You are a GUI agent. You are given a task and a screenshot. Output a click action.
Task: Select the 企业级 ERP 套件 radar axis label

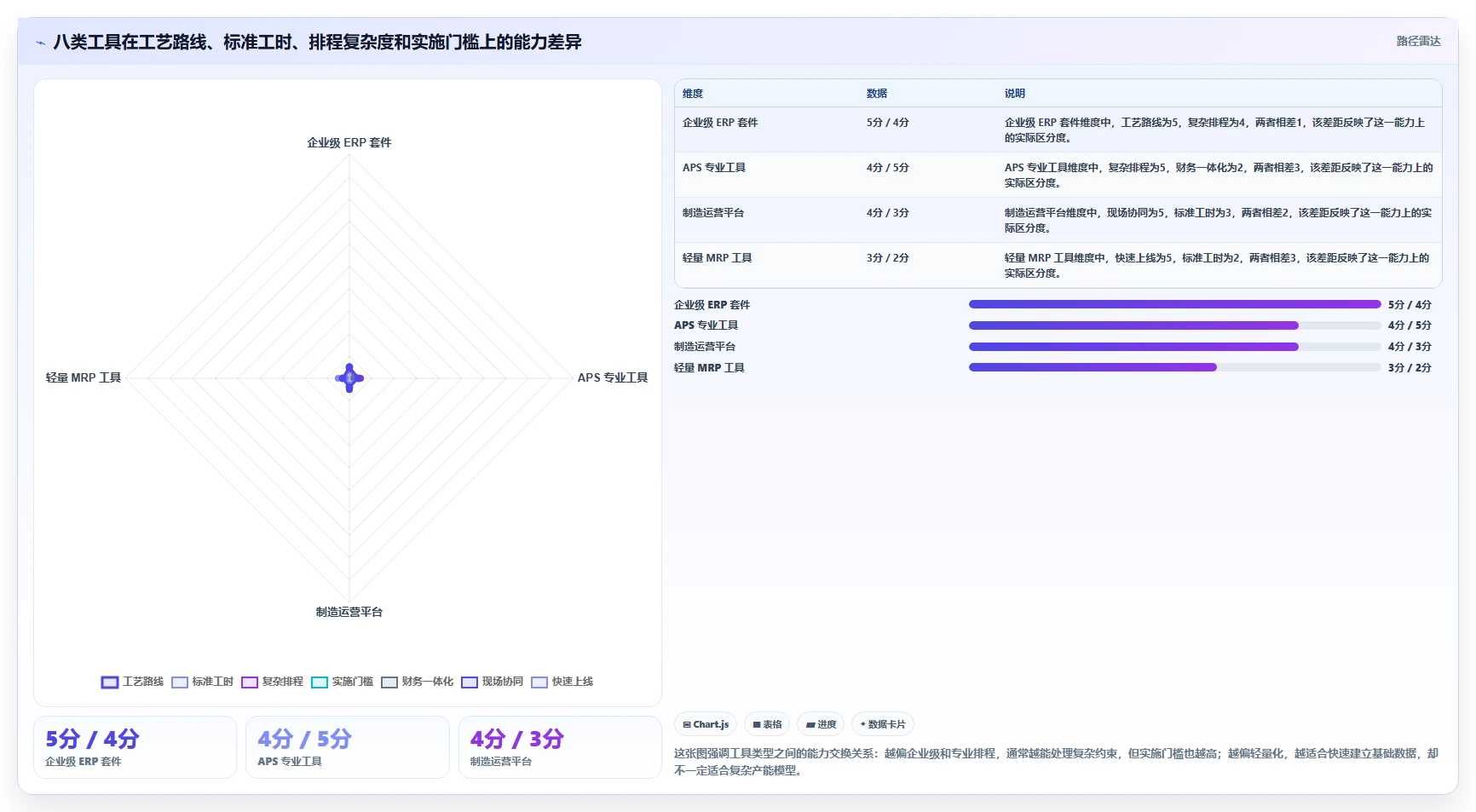pos(349,142)
